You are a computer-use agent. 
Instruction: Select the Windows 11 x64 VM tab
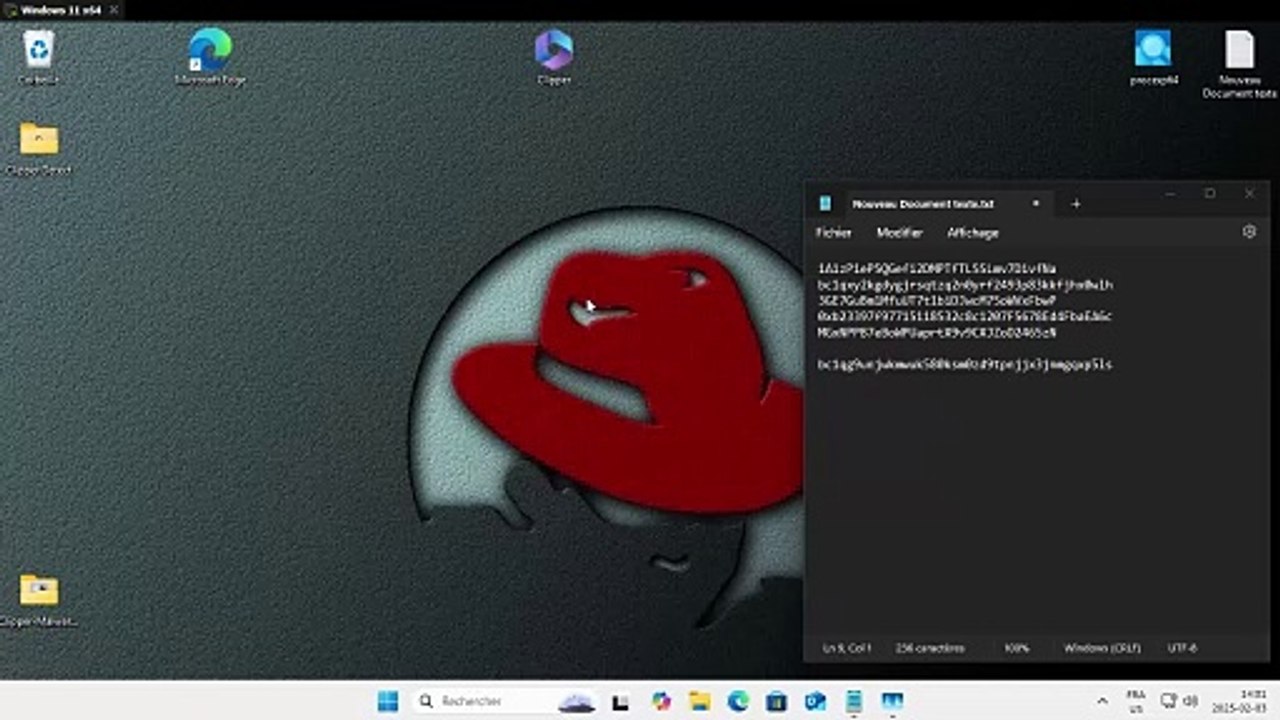[x=60, y=9]
